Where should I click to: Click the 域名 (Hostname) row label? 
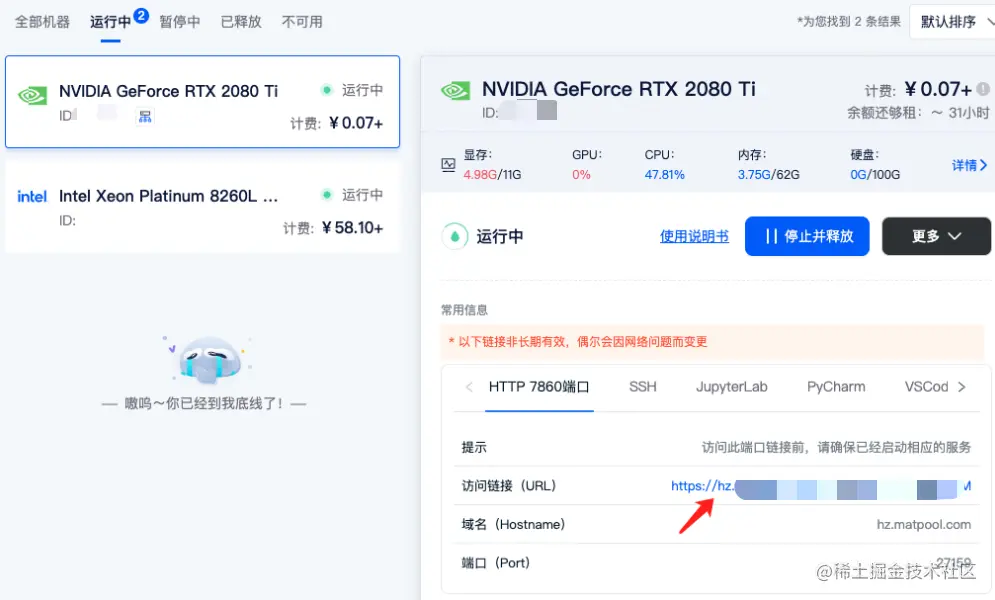[x=513, y=525]
